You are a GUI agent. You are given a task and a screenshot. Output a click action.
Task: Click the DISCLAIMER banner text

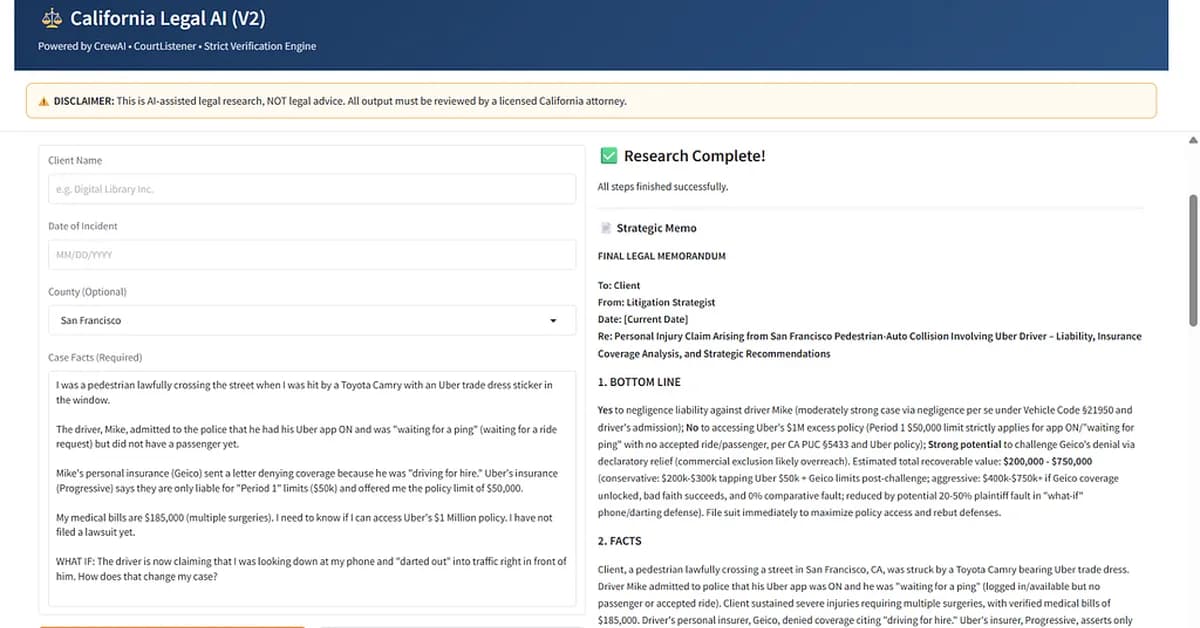point(340,101)
